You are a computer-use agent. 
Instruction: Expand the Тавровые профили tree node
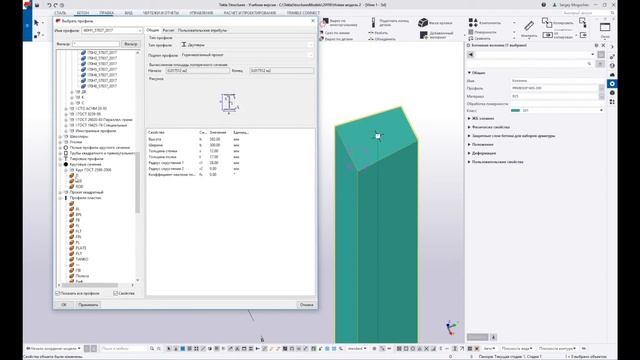coord(60,159)
